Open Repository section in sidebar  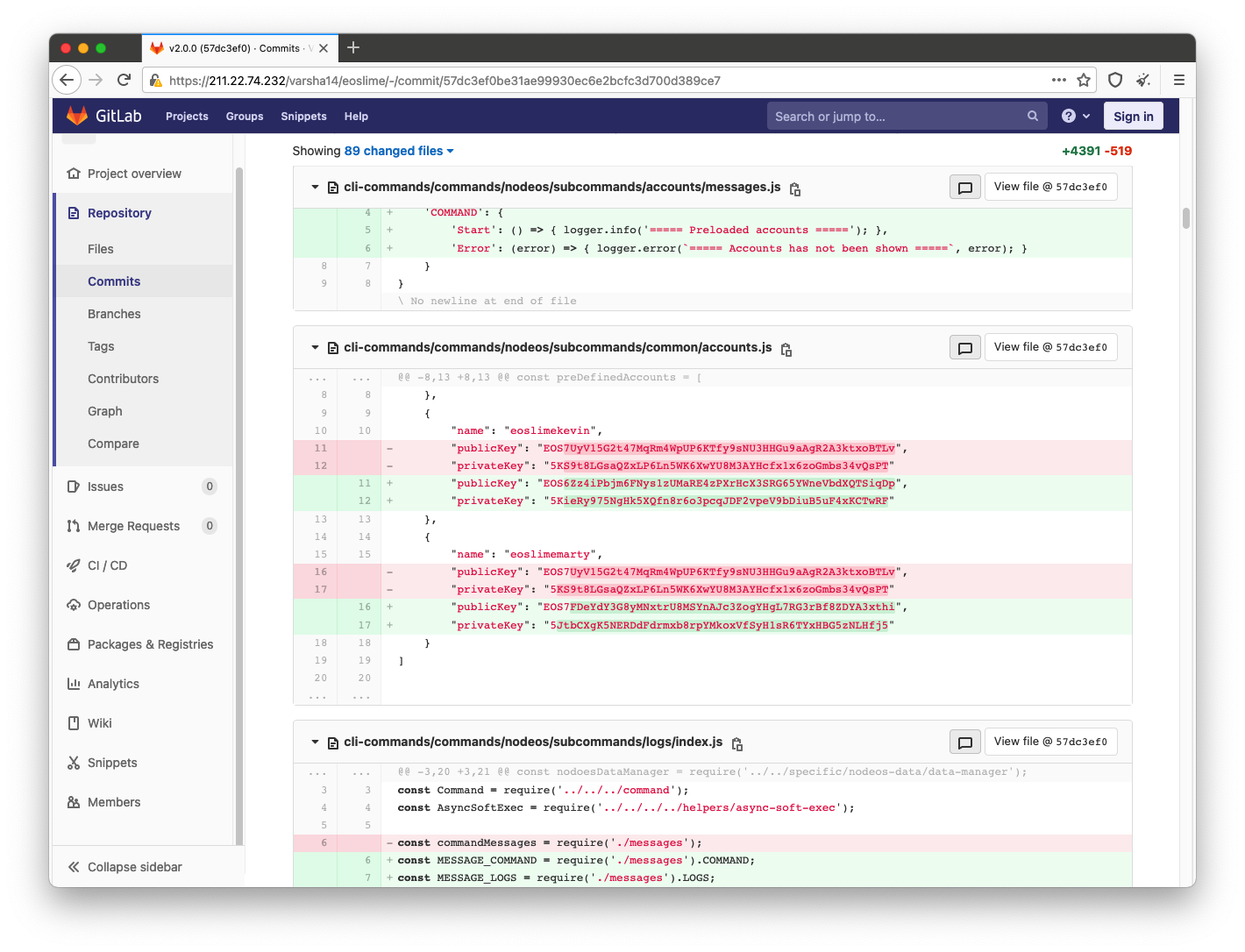(x=119, y=213)
